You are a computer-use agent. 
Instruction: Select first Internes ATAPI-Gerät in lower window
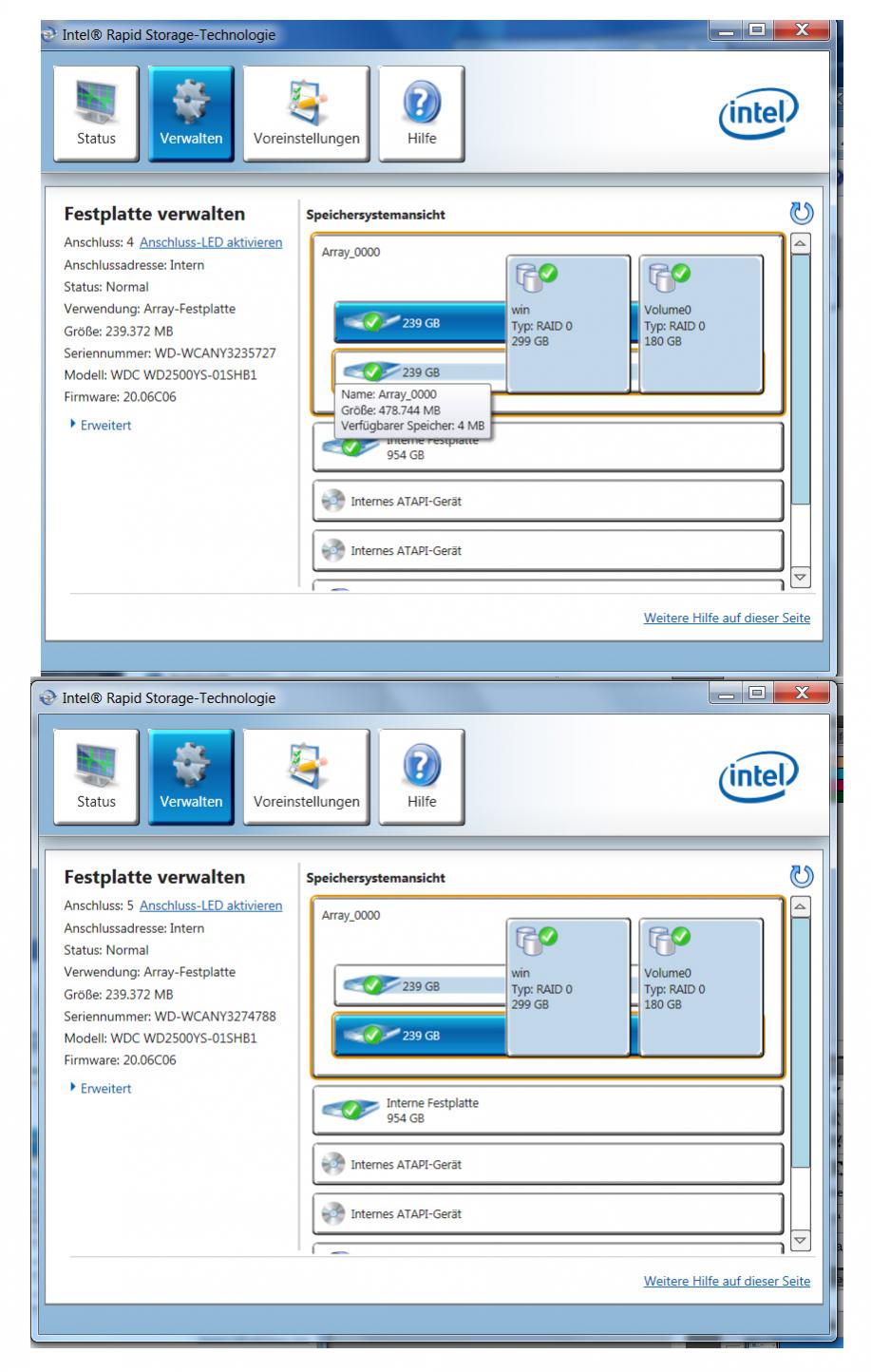click(548, 1164)
